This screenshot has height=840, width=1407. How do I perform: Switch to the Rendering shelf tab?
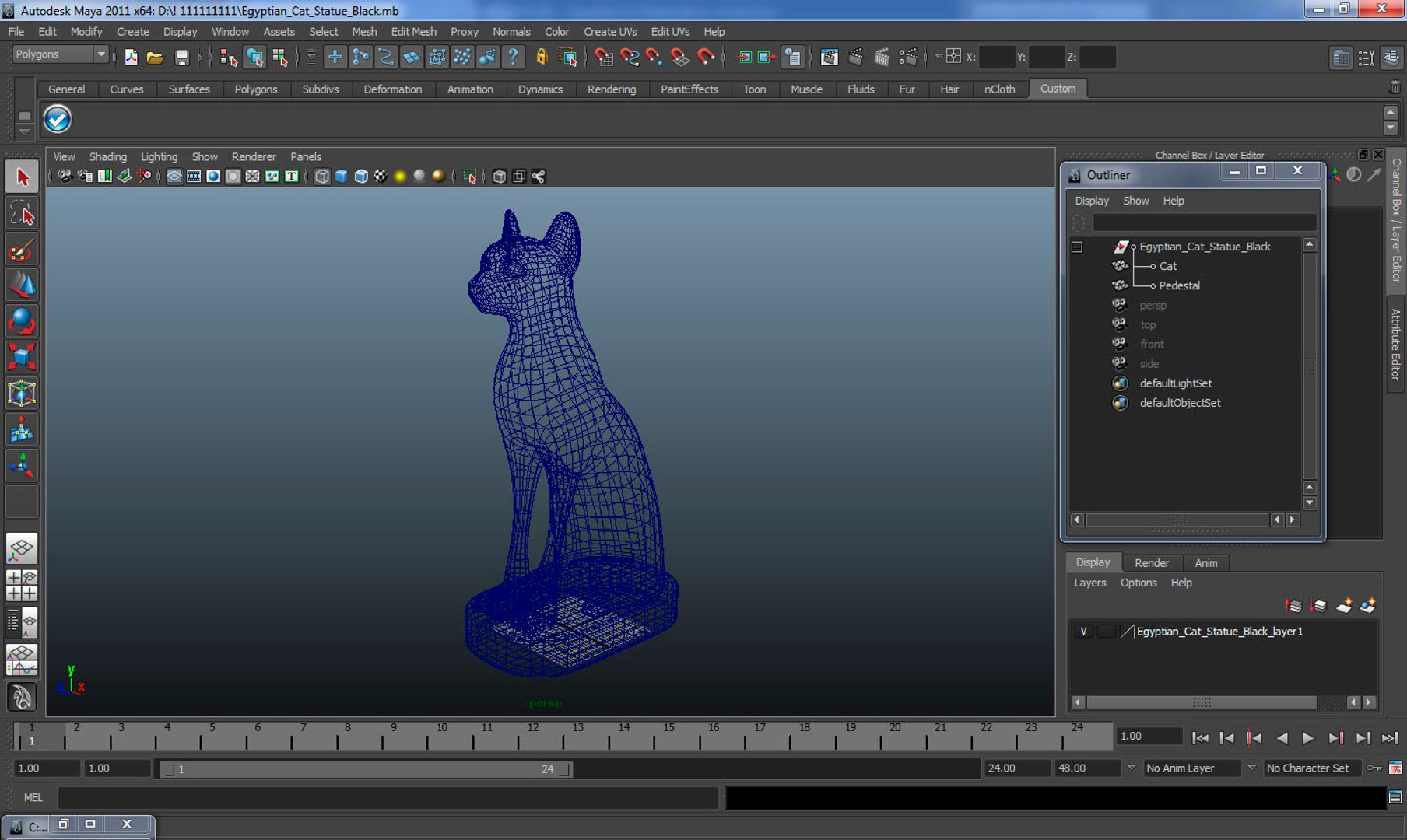[x=611, y=89]
